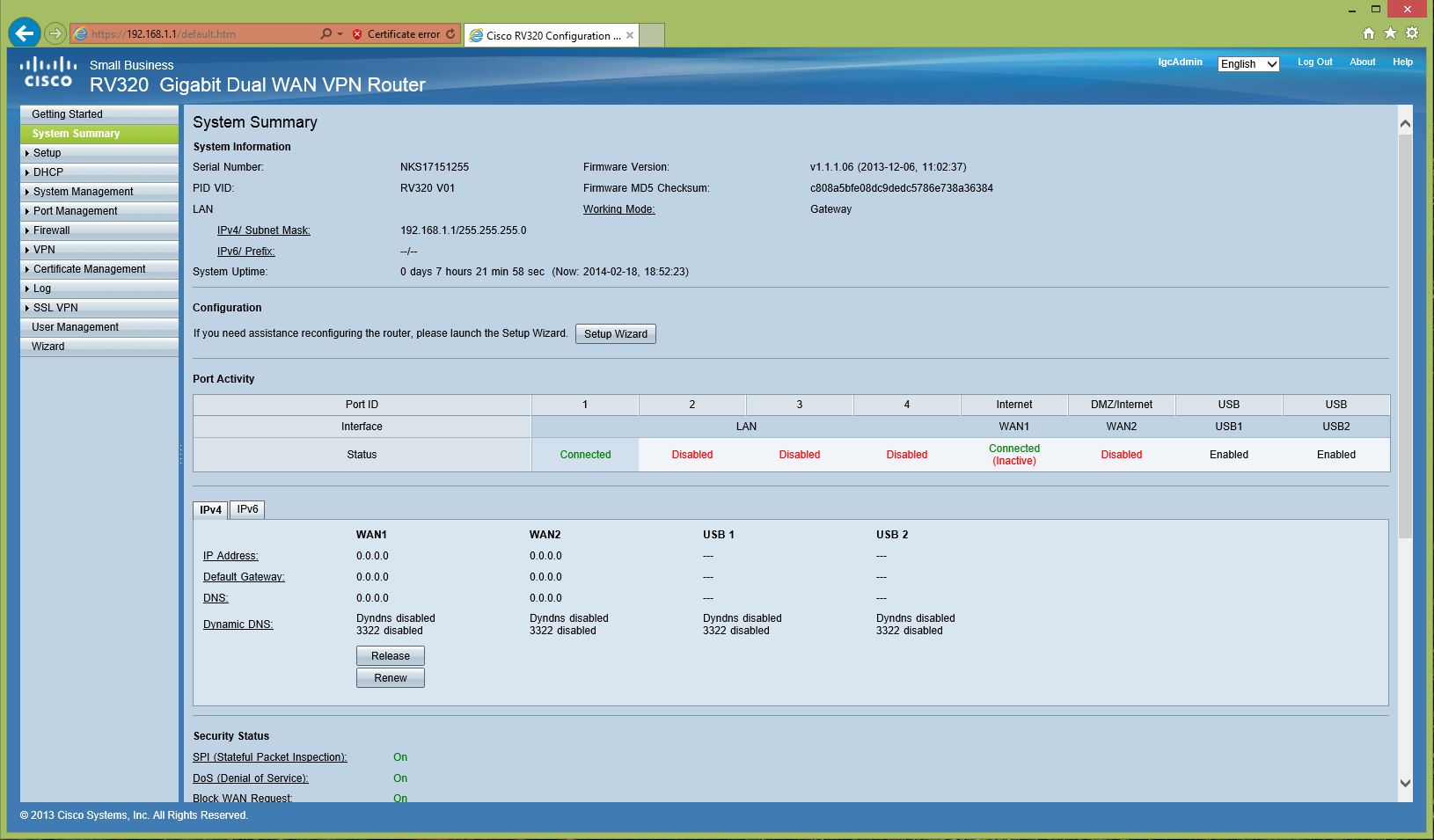
Task: Switch to the IPv6 tab
Action: point(247,509)
